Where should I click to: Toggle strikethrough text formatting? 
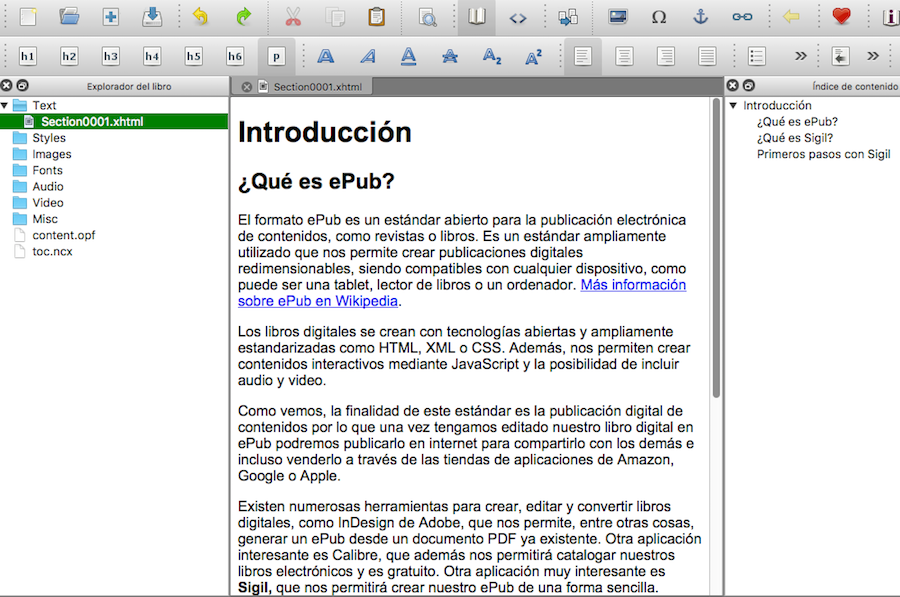[x=450, y=56]
